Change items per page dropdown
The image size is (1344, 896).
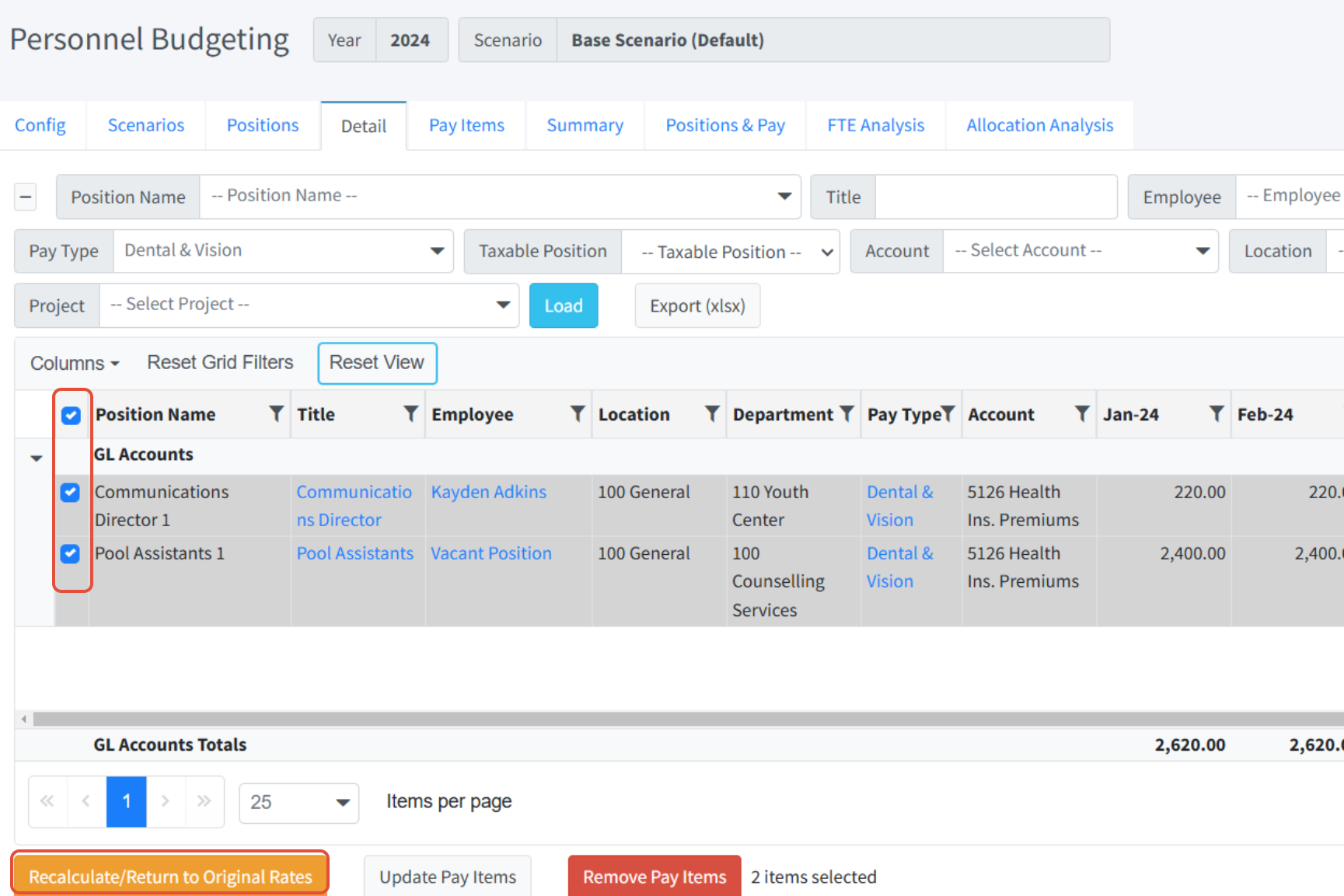click(299, 803)
